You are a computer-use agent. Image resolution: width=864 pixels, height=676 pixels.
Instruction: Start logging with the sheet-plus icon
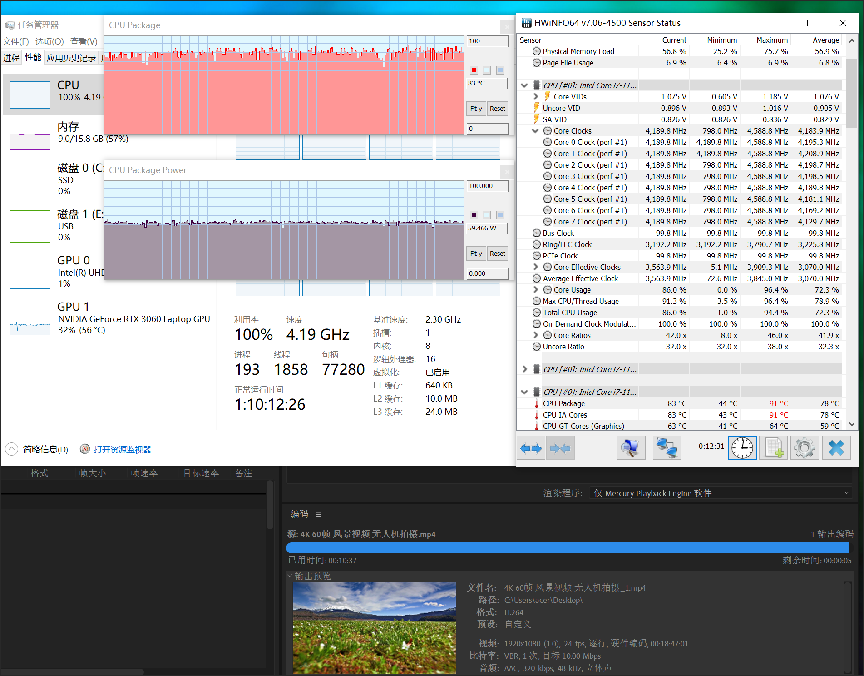pos(773,448)
